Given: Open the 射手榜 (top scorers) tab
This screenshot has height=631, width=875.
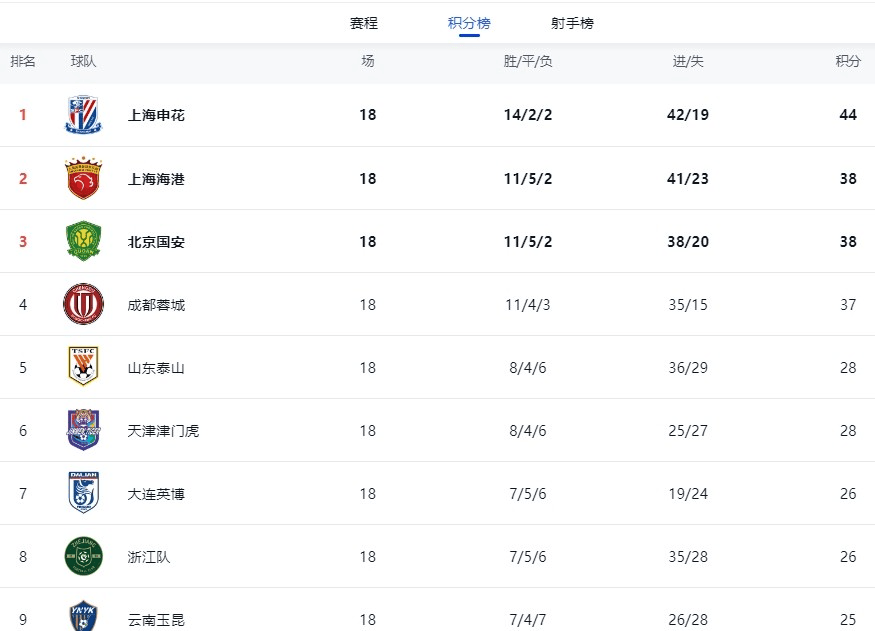Looking at the screenshot, I should point(572,23).
